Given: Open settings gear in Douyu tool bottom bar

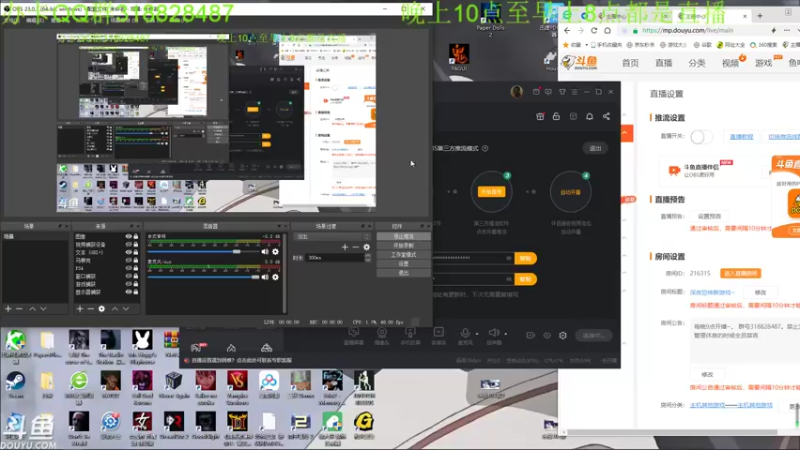Looking at the screenshot, I should click(563, 335).
